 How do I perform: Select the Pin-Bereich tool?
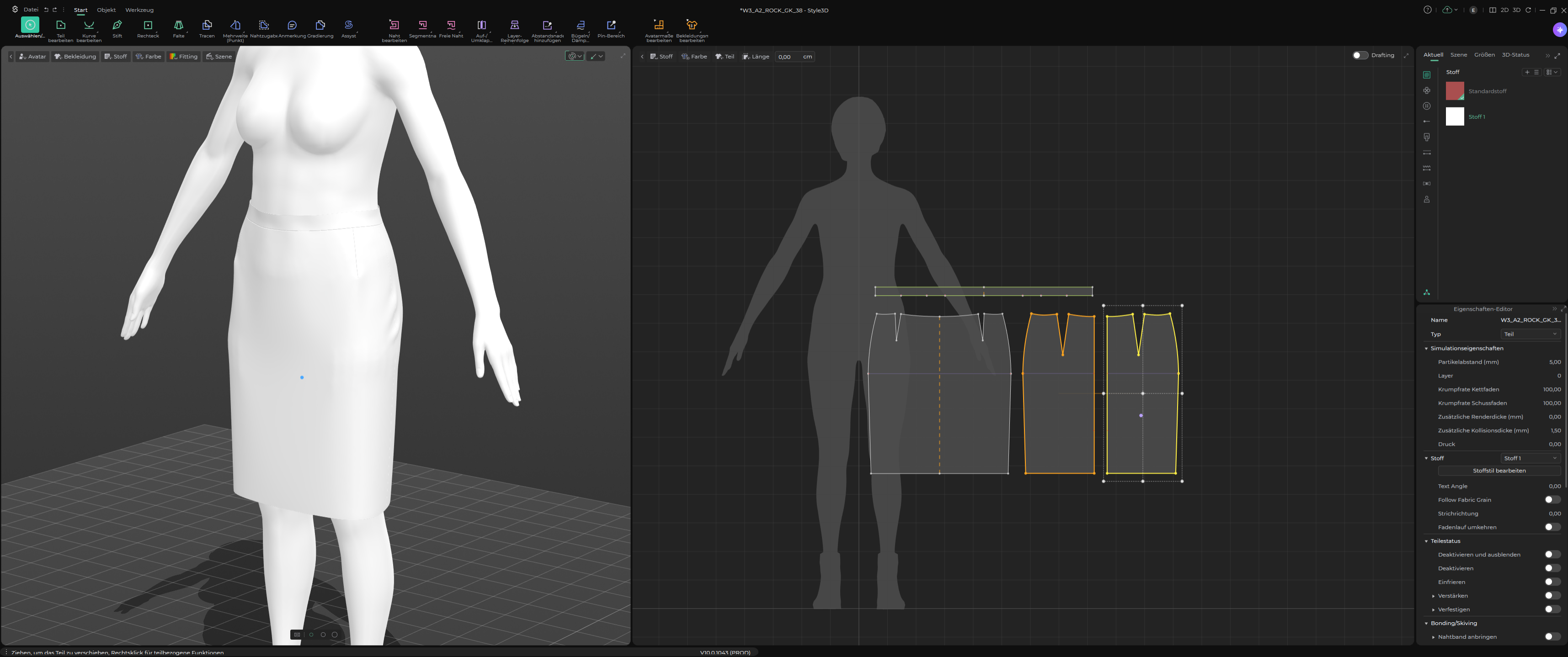tap(611, 28)
